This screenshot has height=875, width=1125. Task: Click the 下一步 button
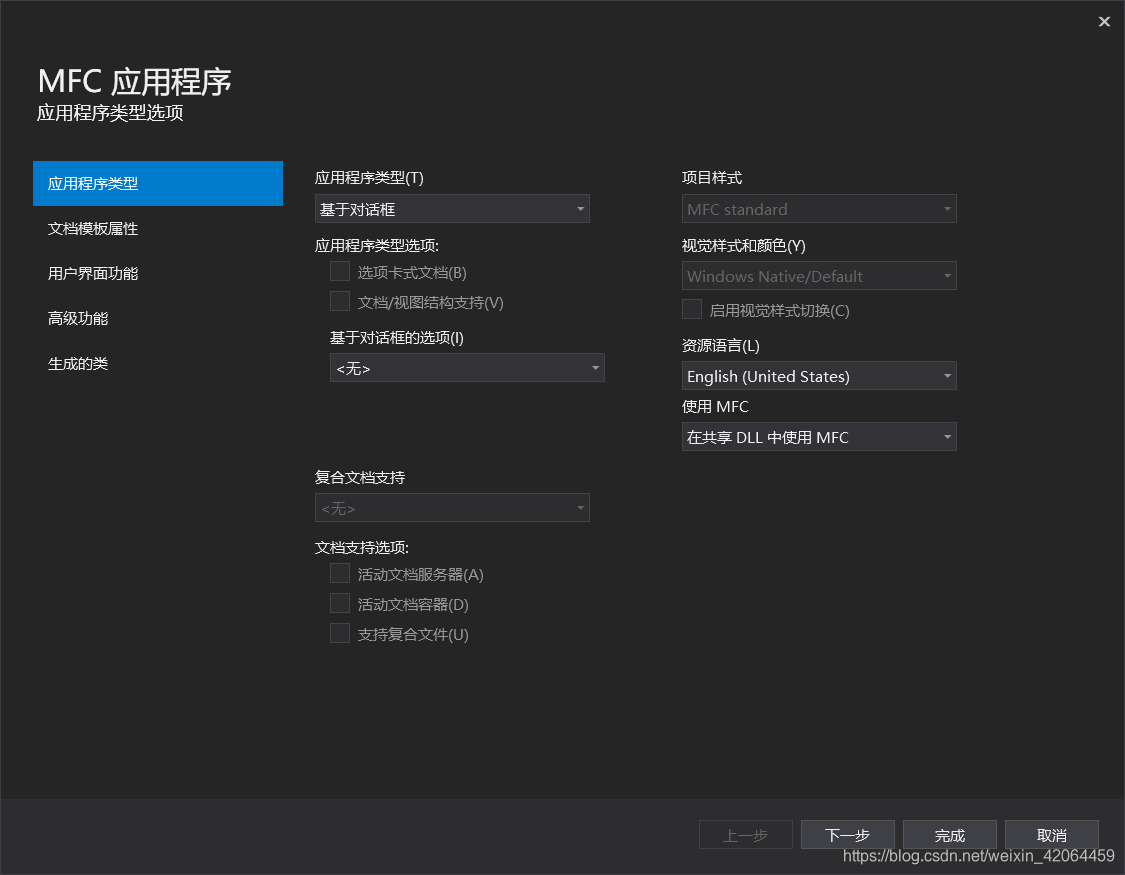click(847, 834)
